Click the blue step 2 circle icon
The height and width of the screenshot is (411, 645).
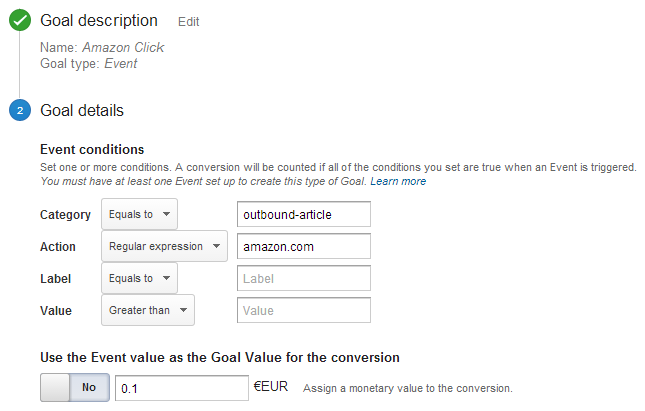[20, 110]
